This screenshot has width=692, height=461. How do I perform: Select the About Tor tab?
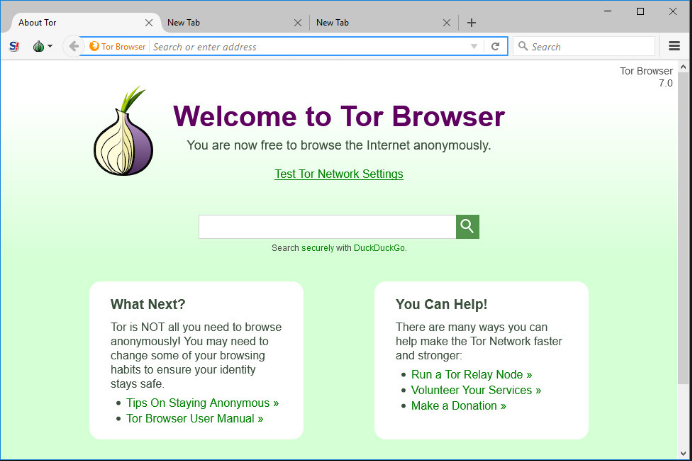click(x=79, y=22)
